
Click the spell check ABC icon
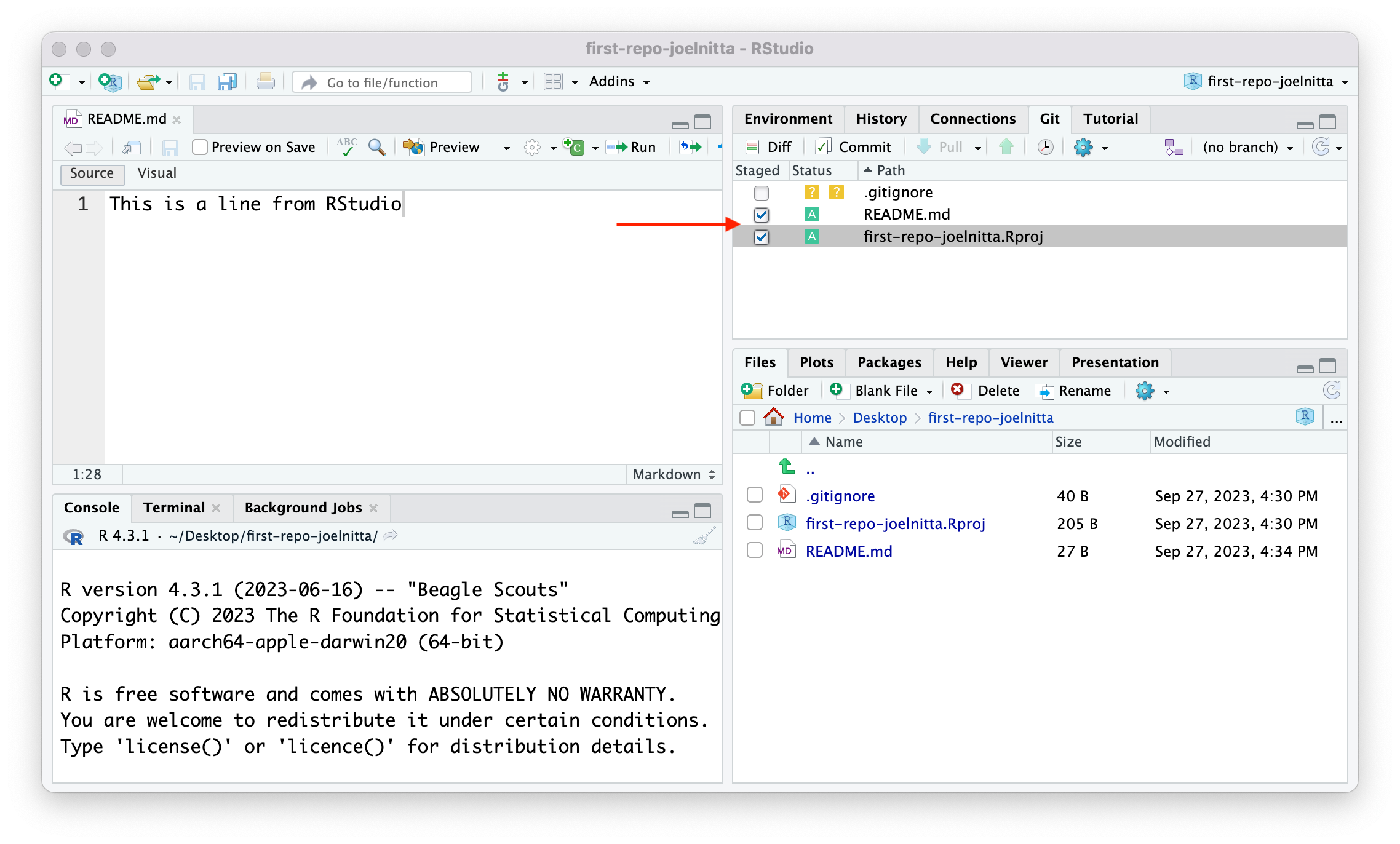[347, 147]
